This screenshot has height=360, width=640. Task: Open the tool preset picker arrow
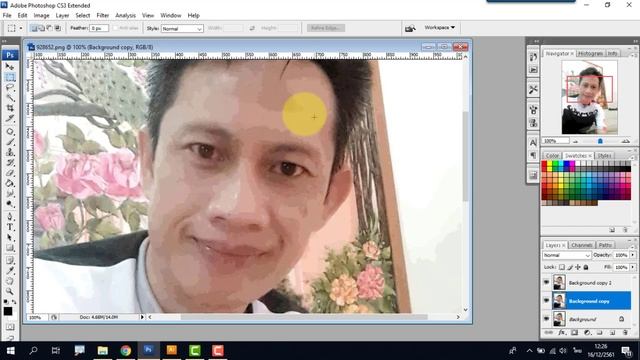tap(21, 28)
